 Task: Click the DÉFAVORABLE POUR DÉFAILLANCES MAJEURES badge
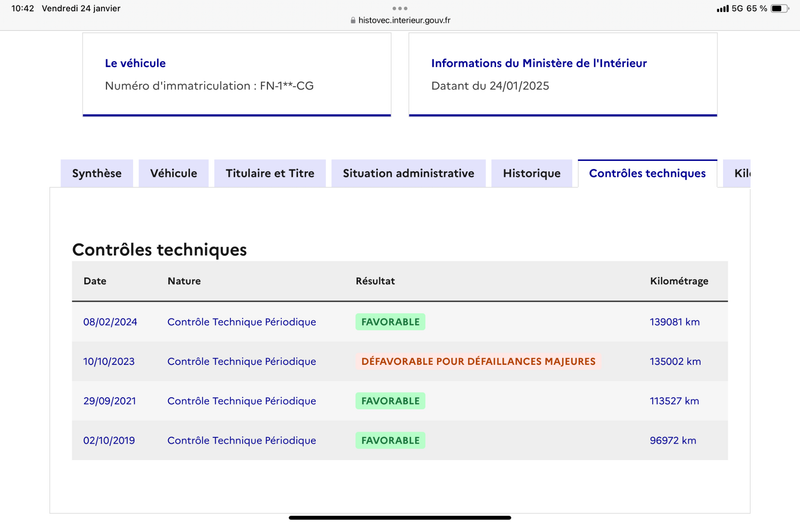point(479,361)
